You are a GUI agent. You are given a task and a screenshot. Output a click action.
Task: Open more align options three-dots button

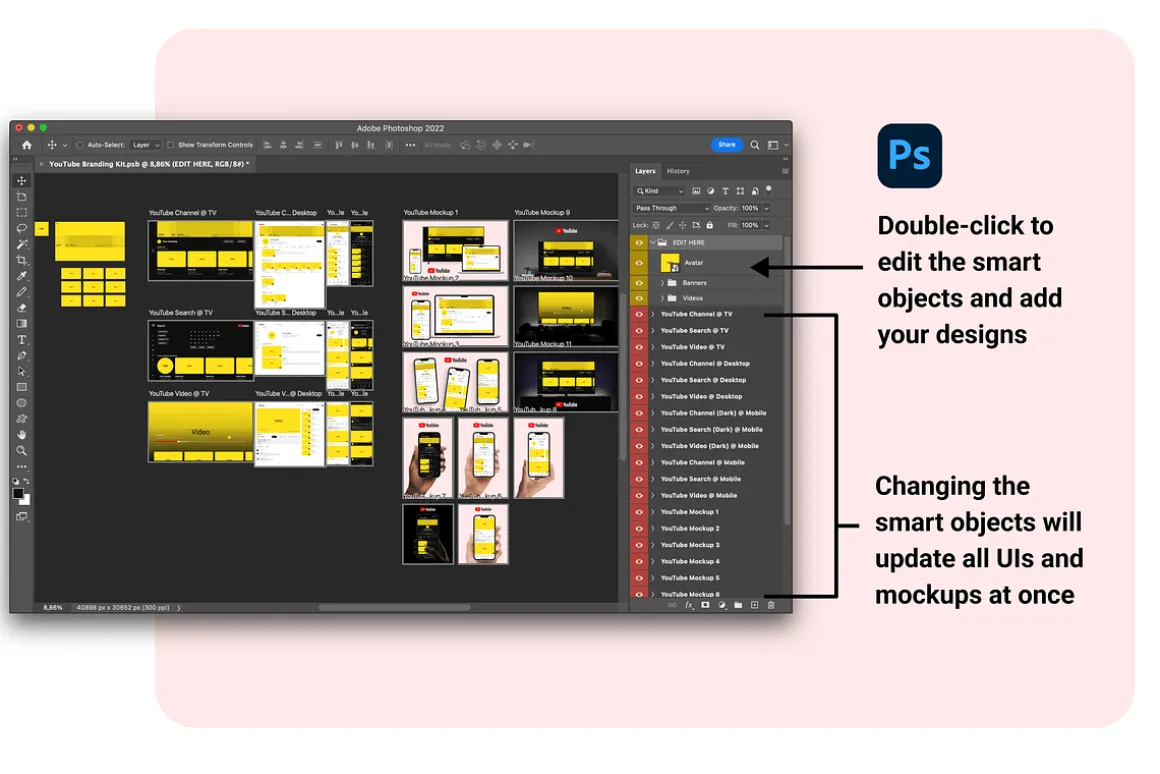(410, 145)
